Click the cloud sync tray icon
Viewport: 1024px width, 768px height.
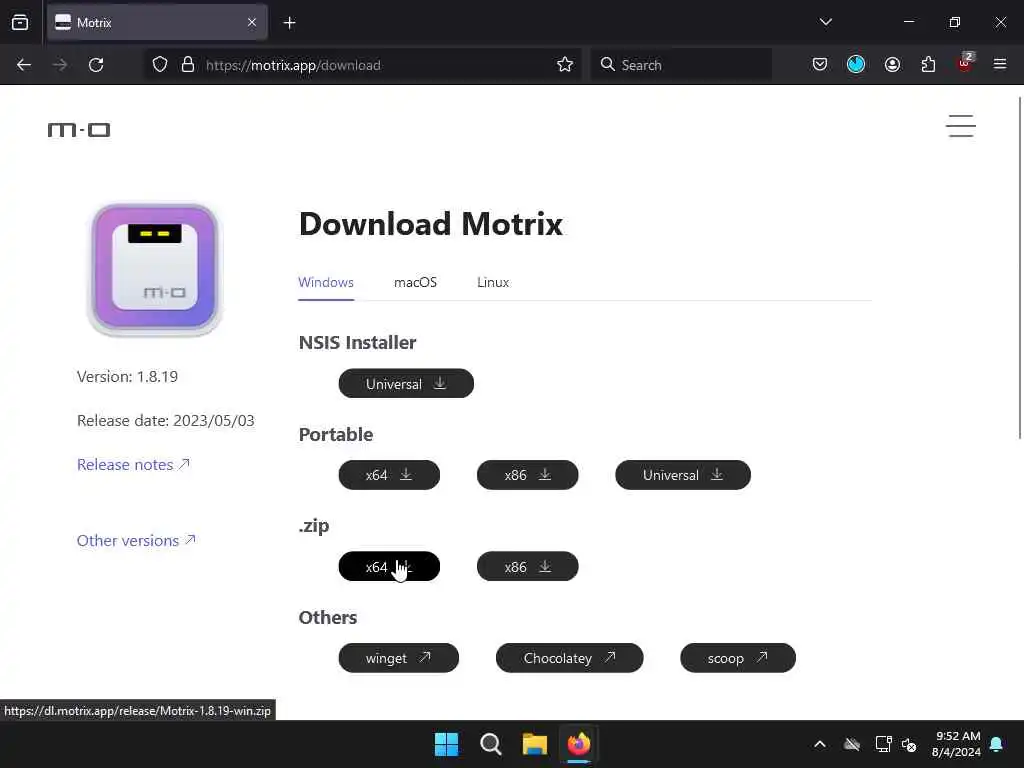coord(852,744)
